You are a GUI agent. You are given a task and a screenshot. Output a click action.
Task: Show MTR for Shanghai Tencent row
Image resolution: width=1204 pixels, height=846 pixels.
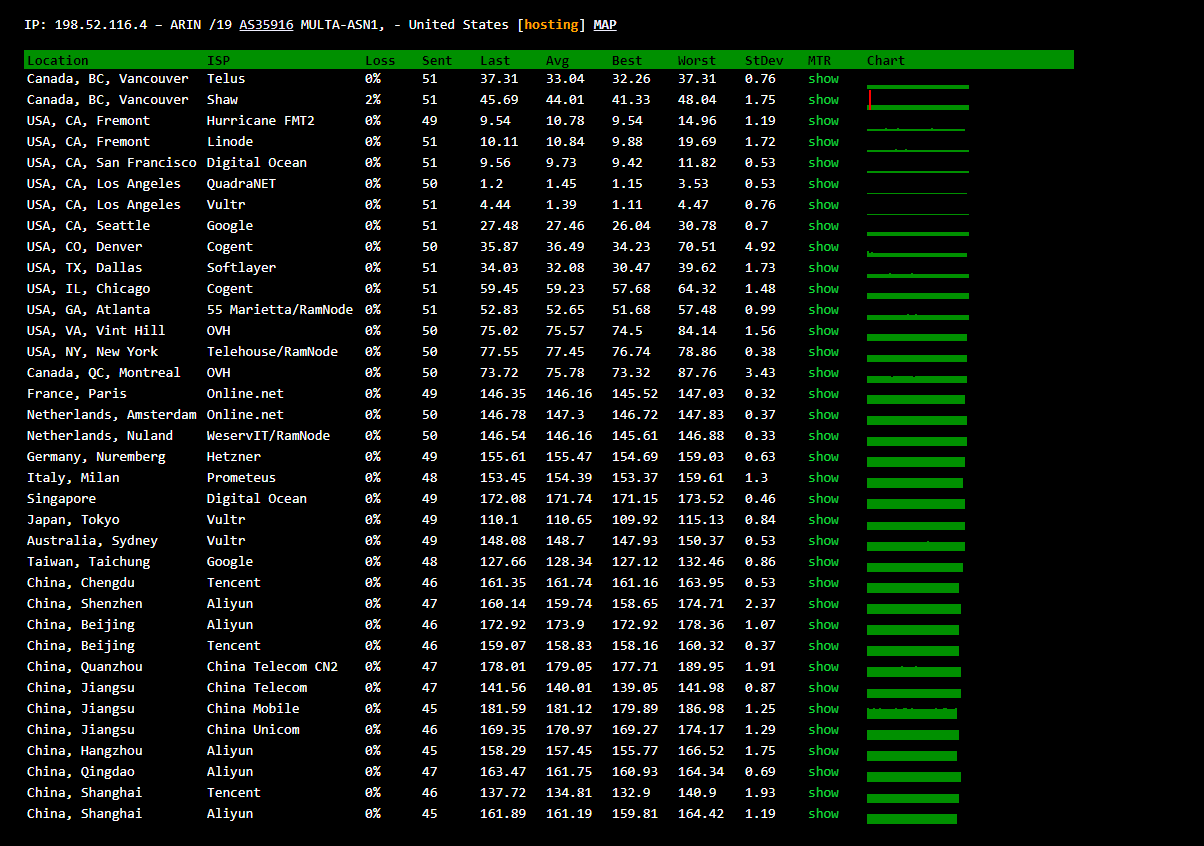pos(823,792)
